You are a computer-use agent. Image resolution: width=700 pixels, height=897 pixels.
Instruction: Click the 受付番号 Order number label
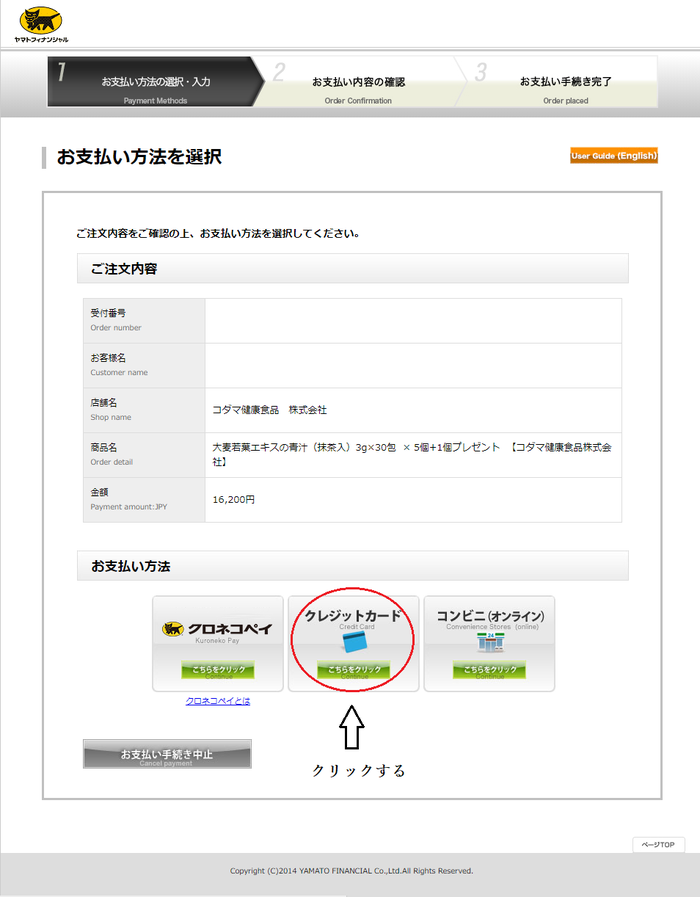(116, 320)
